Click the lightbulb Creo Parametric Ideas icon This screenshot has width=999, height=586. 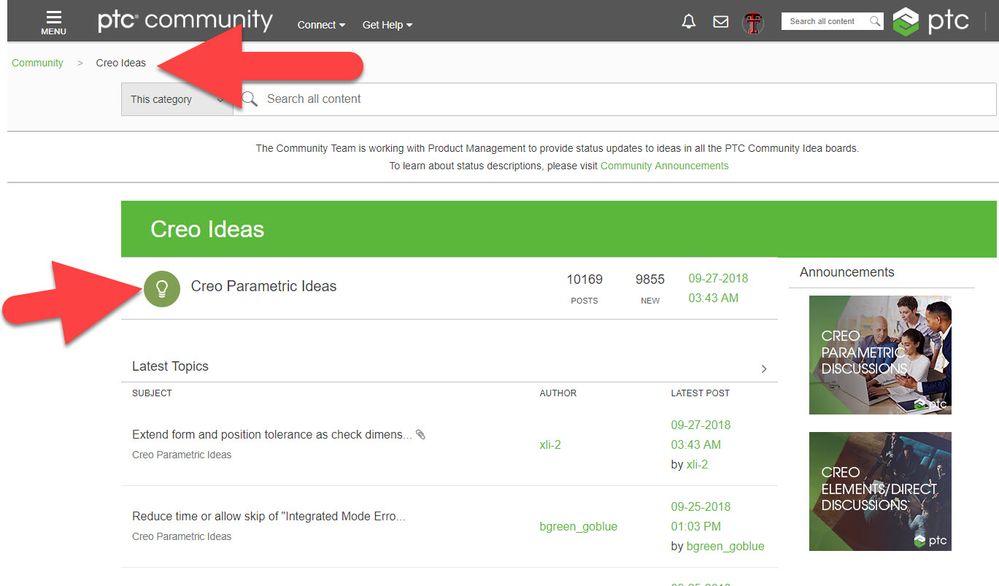click(x=162, y=289)
